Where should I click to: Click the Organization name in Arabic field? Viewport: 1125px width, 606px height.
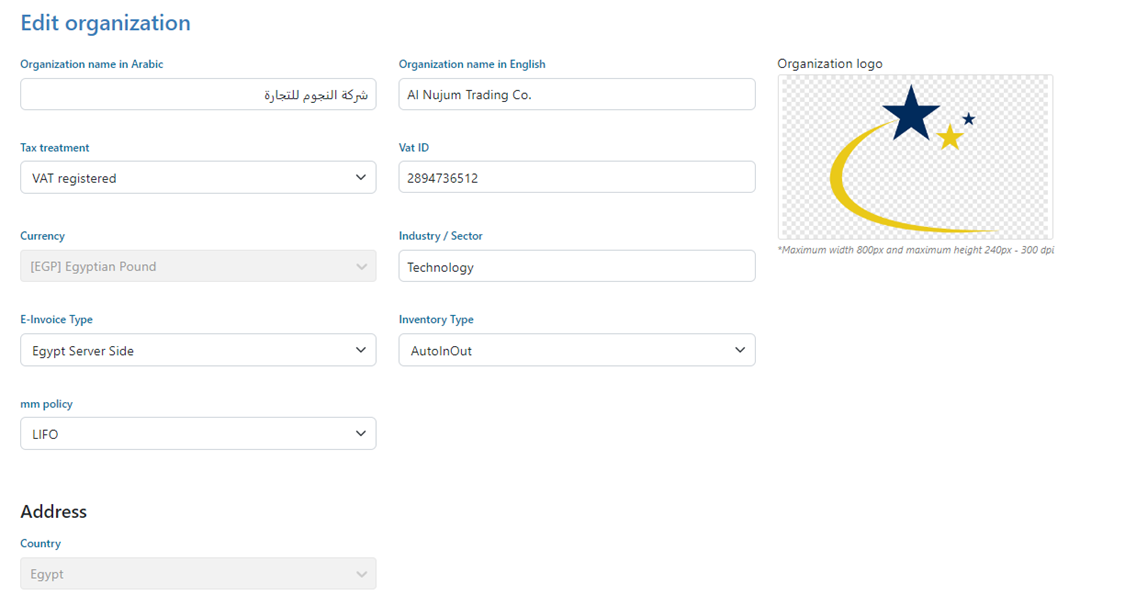click(198, 95)
